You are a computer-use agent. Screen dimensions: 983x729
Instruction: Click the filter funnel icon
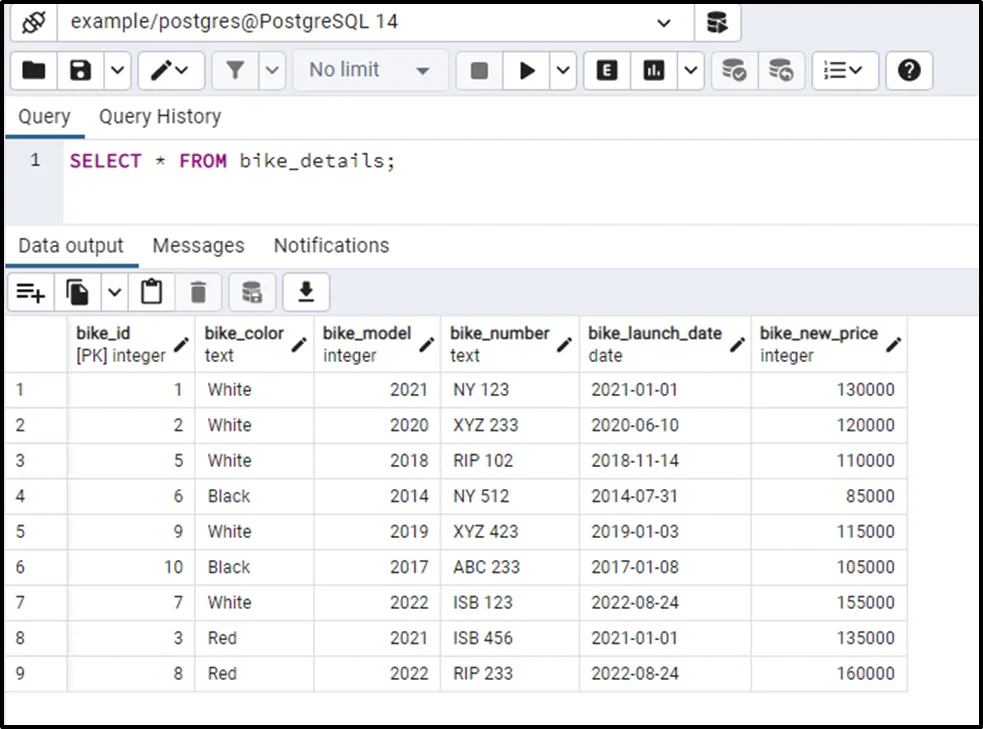click(x=235, y=71)
